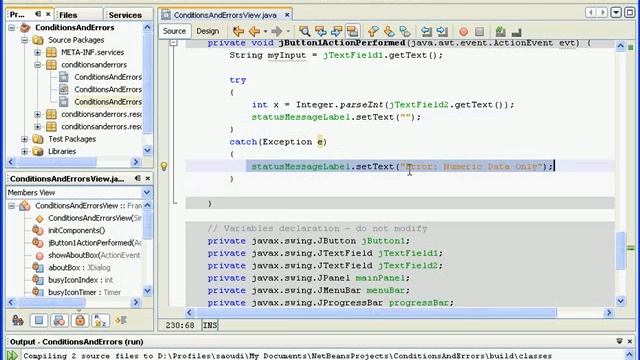The width and height of the screenshot is (640, 360).
Task: Find Next Occurrence toolbar icon
Action: pyautogui.click(x=336, y=31)
